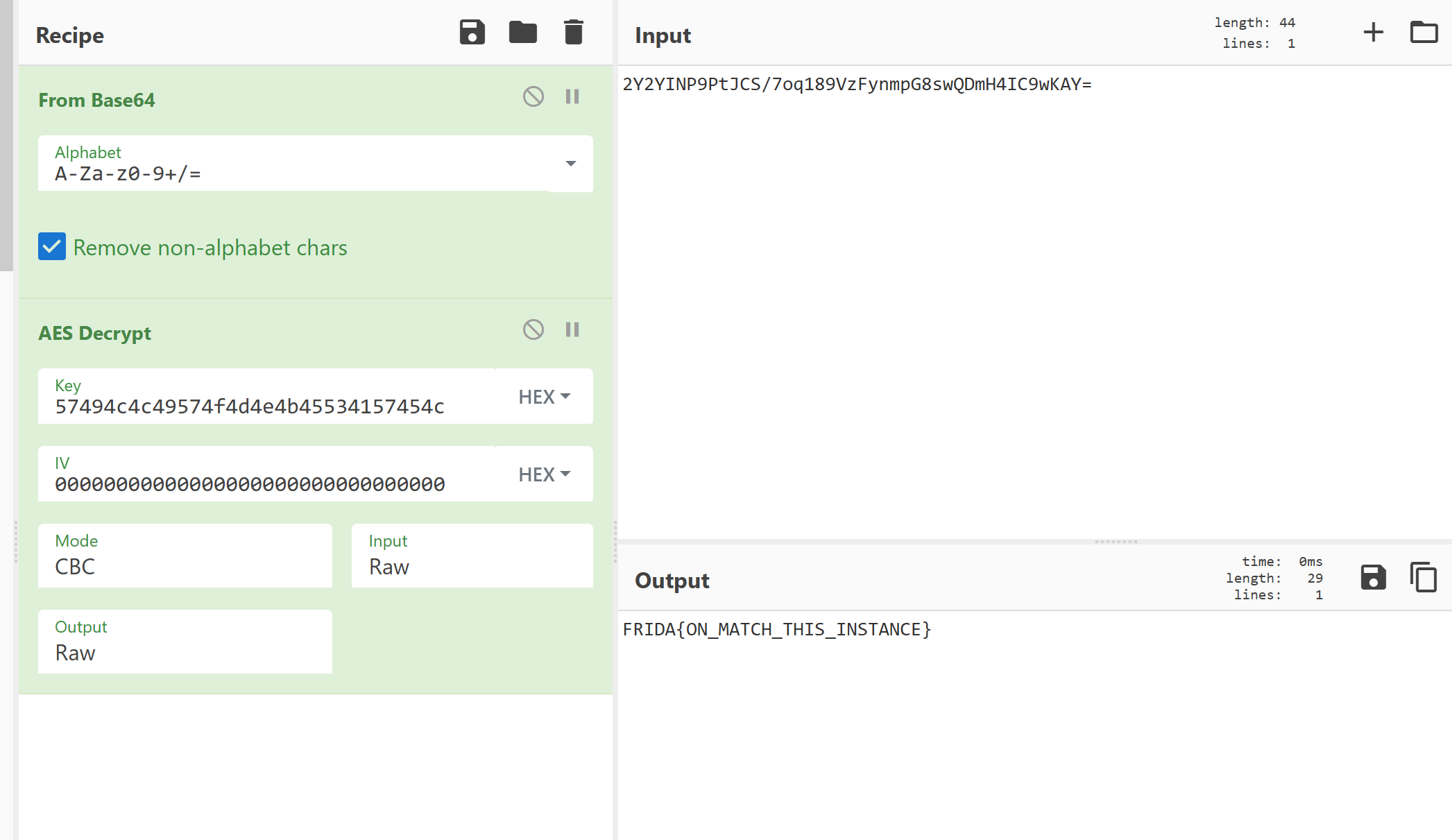Open Key format HEX dropdown

tap(545, 397)
